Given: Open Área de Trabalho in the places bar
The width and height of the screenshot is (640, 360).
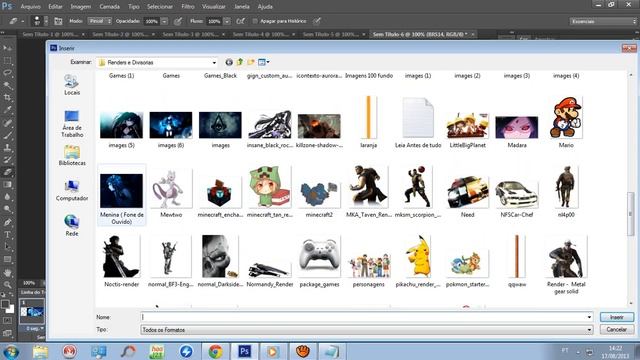Looking at the screenshot, I should click(x=72, y=124).
